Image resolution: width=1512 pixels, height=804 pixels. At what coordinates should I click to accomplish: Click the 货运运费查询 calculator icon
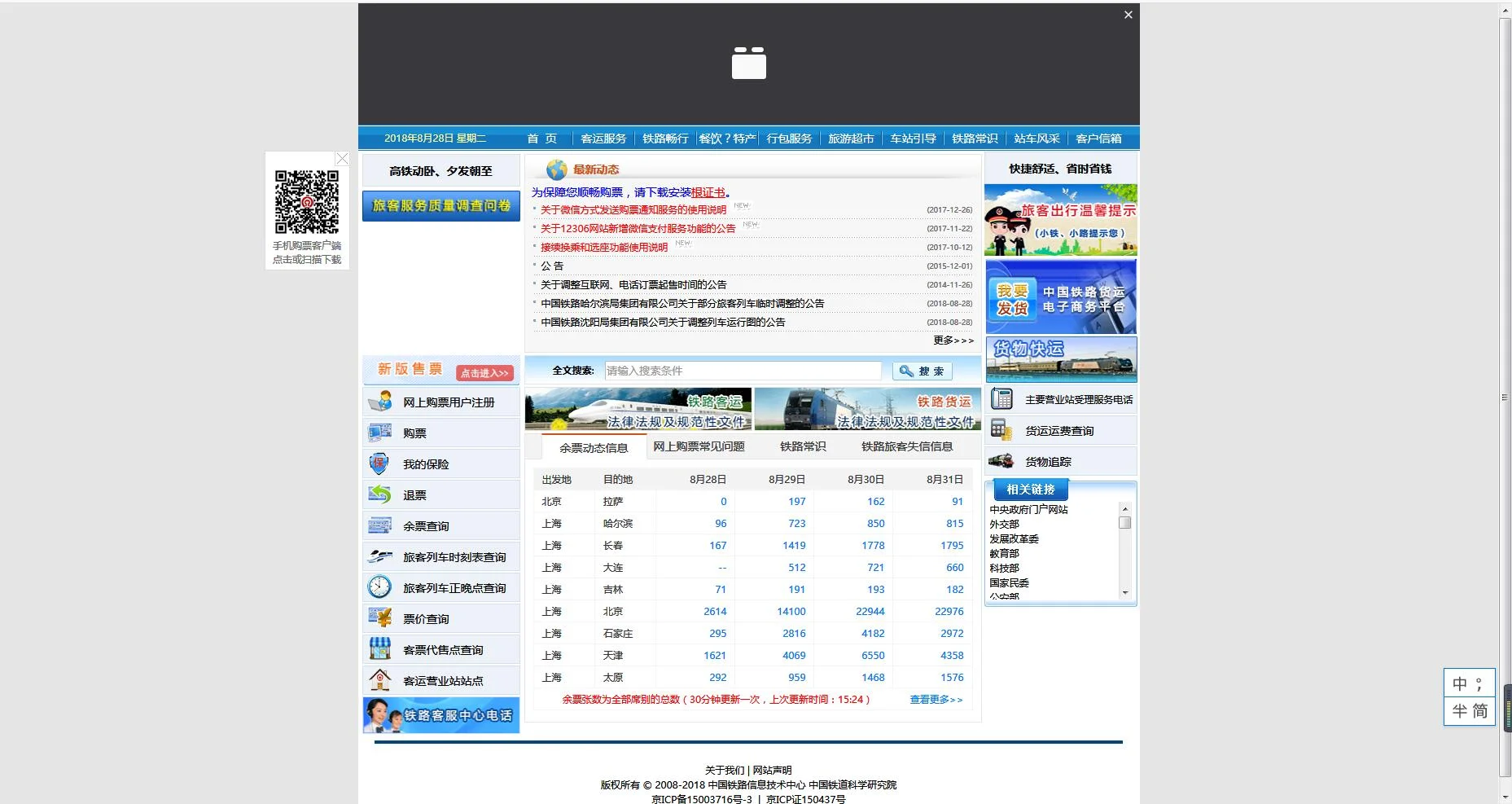[999, 429]
